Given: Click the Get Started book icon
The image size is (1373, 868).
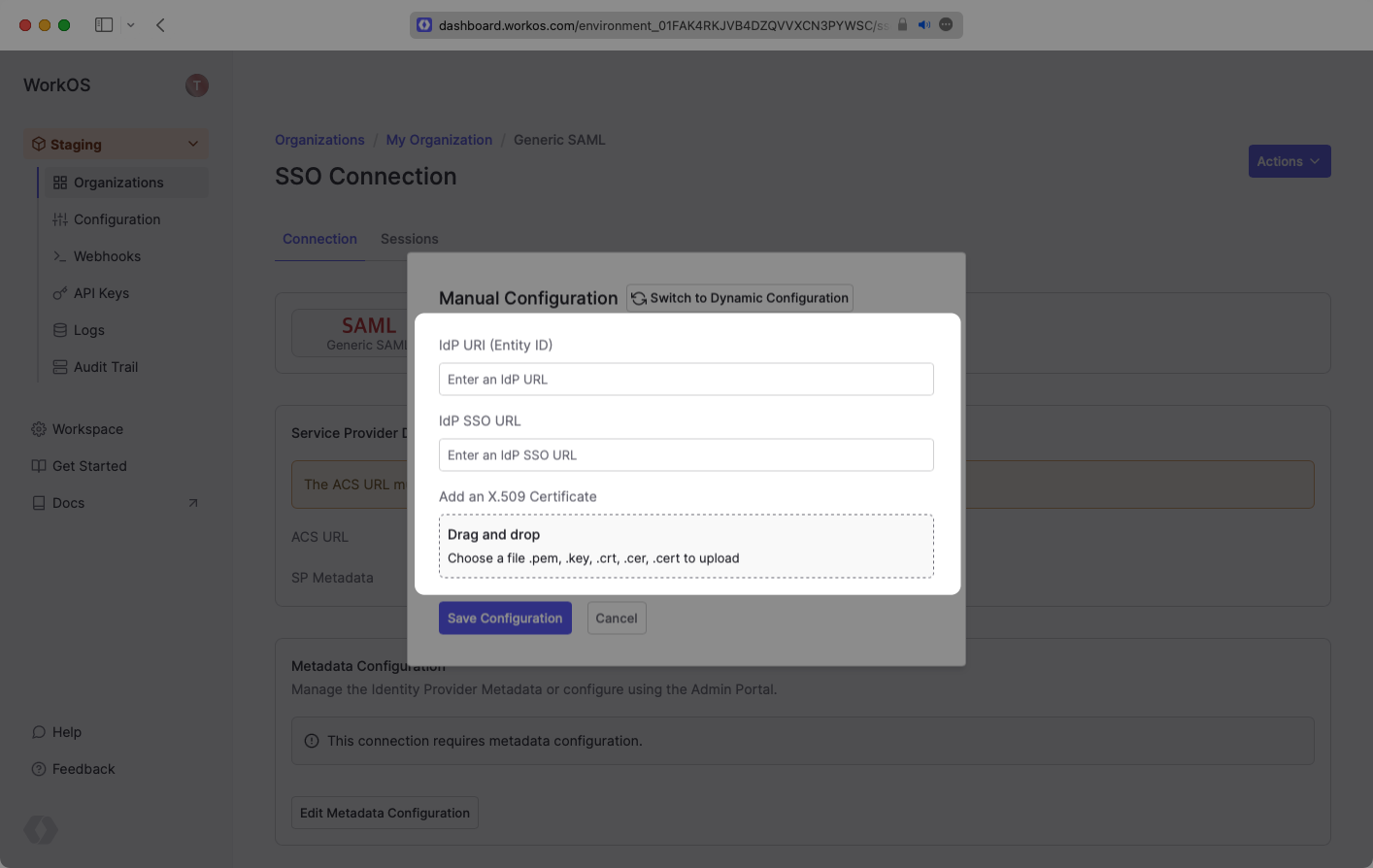Looking at the screenshot, I should (x=38, y=465).
